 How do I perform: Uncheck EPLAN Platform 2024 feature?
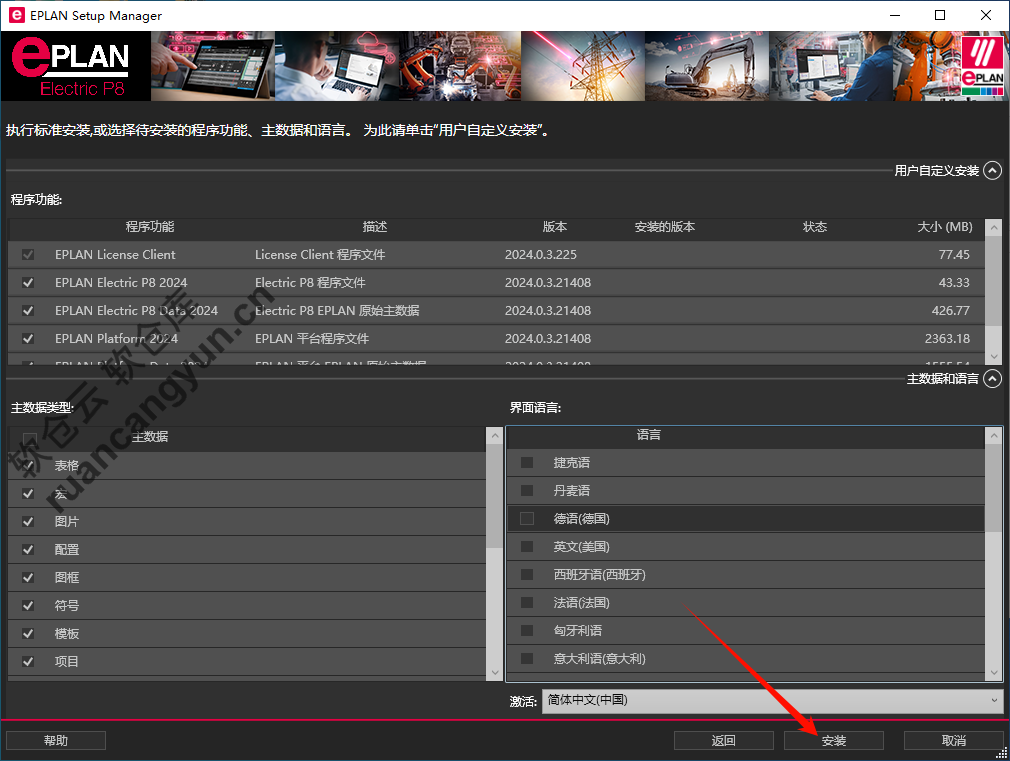[28, 338]
